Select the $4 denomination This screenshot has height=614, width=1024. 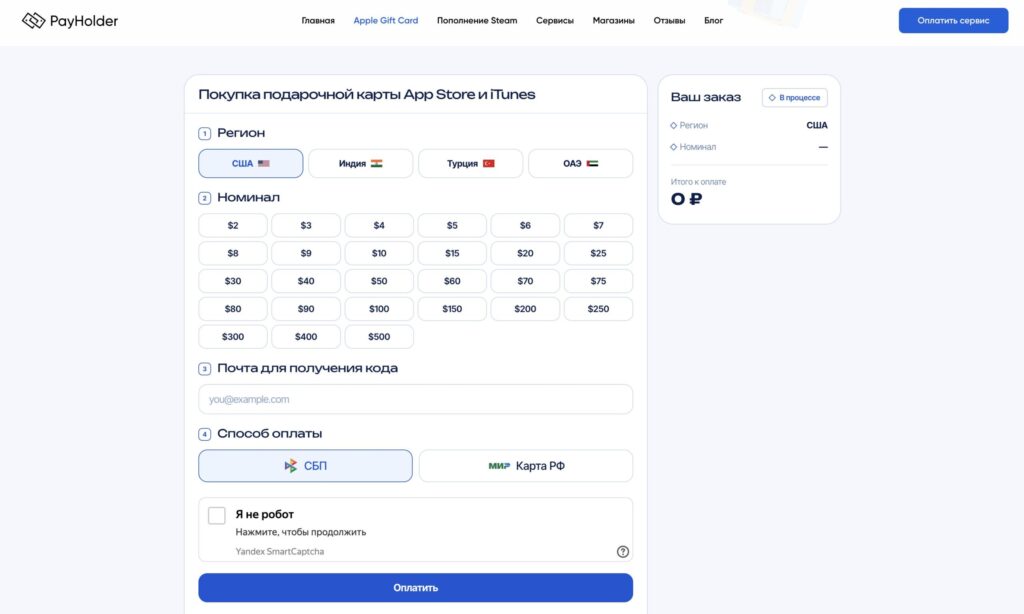point(379,225)
